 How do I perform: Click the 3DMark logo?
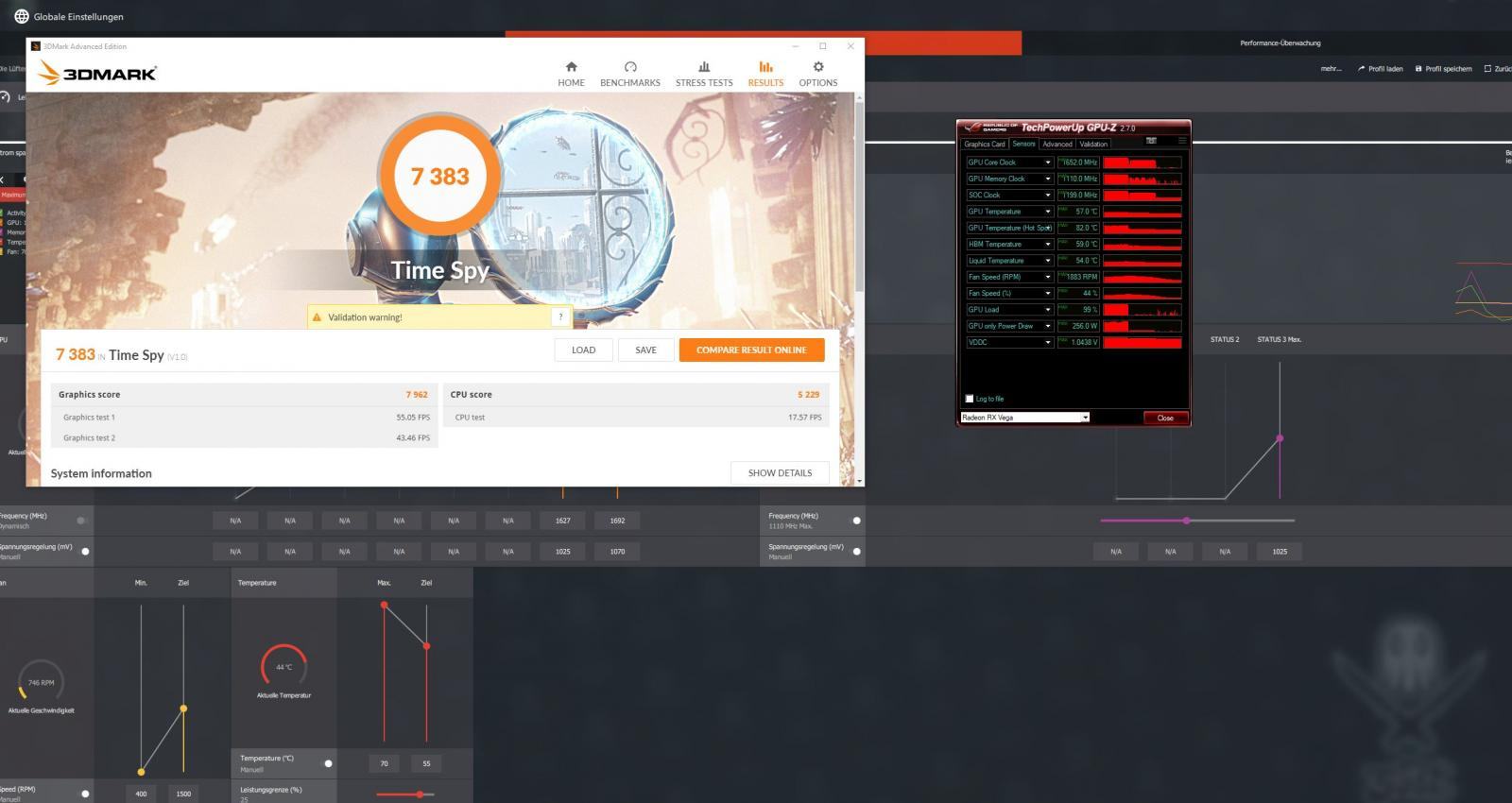96,73
